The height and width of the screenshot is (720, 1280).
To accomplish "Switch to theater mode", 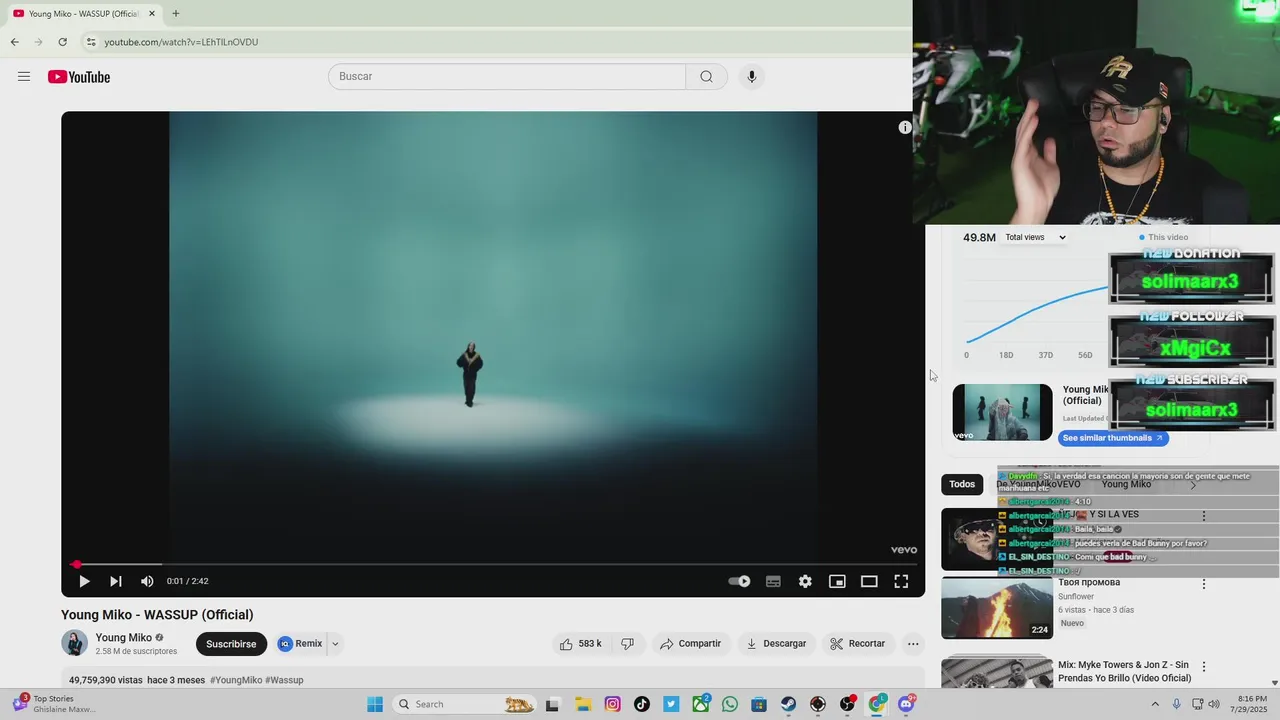I will [869, 581].
